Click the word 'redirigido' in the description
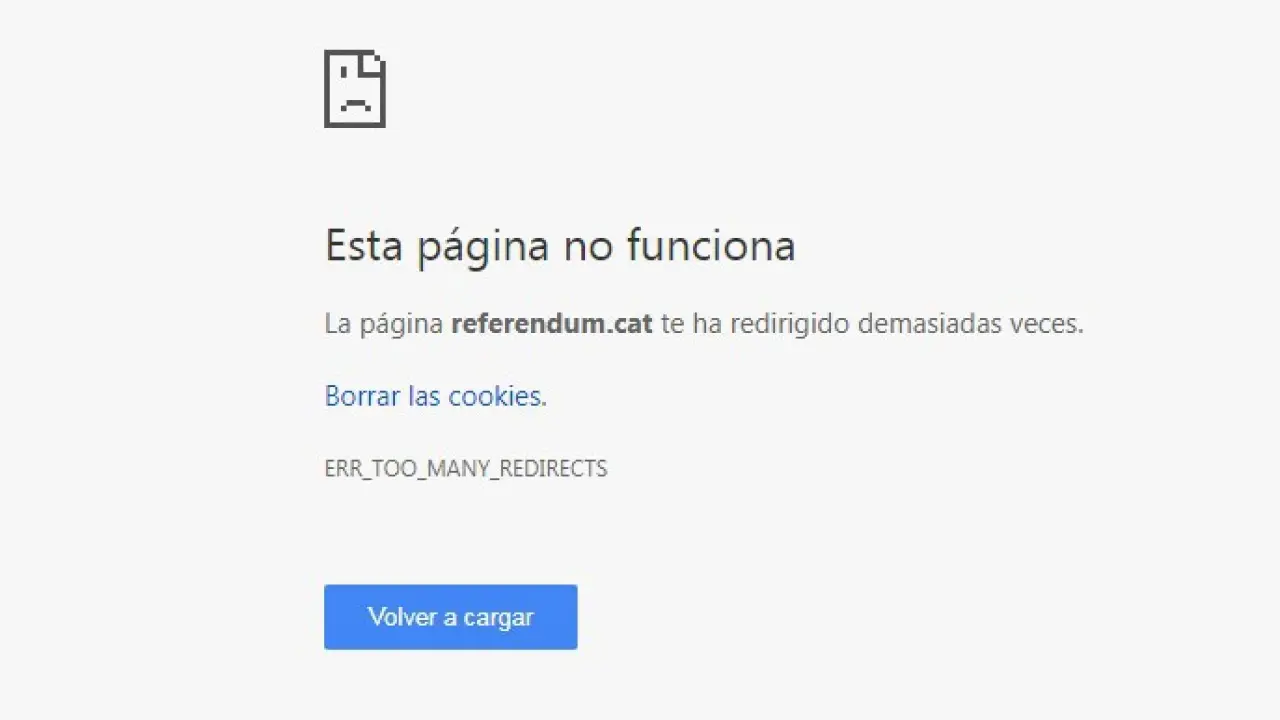The height and width of the screenshot is (720, 1280). pos(790,323)
